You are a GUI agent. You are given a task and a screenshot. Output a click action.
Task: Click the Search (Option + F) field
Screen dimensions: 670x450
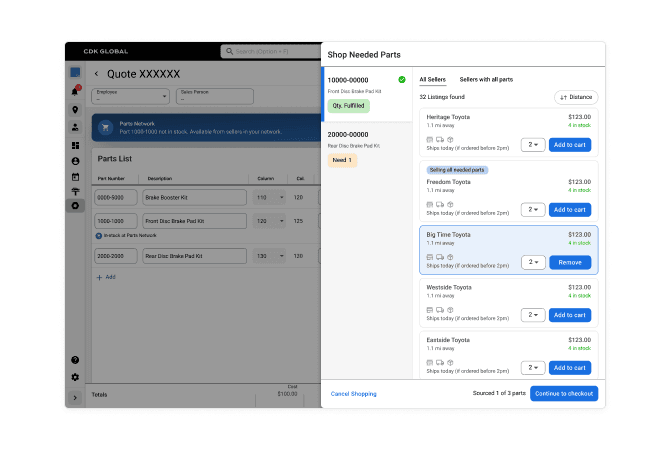pyautogui.click(x=271, y=51)
